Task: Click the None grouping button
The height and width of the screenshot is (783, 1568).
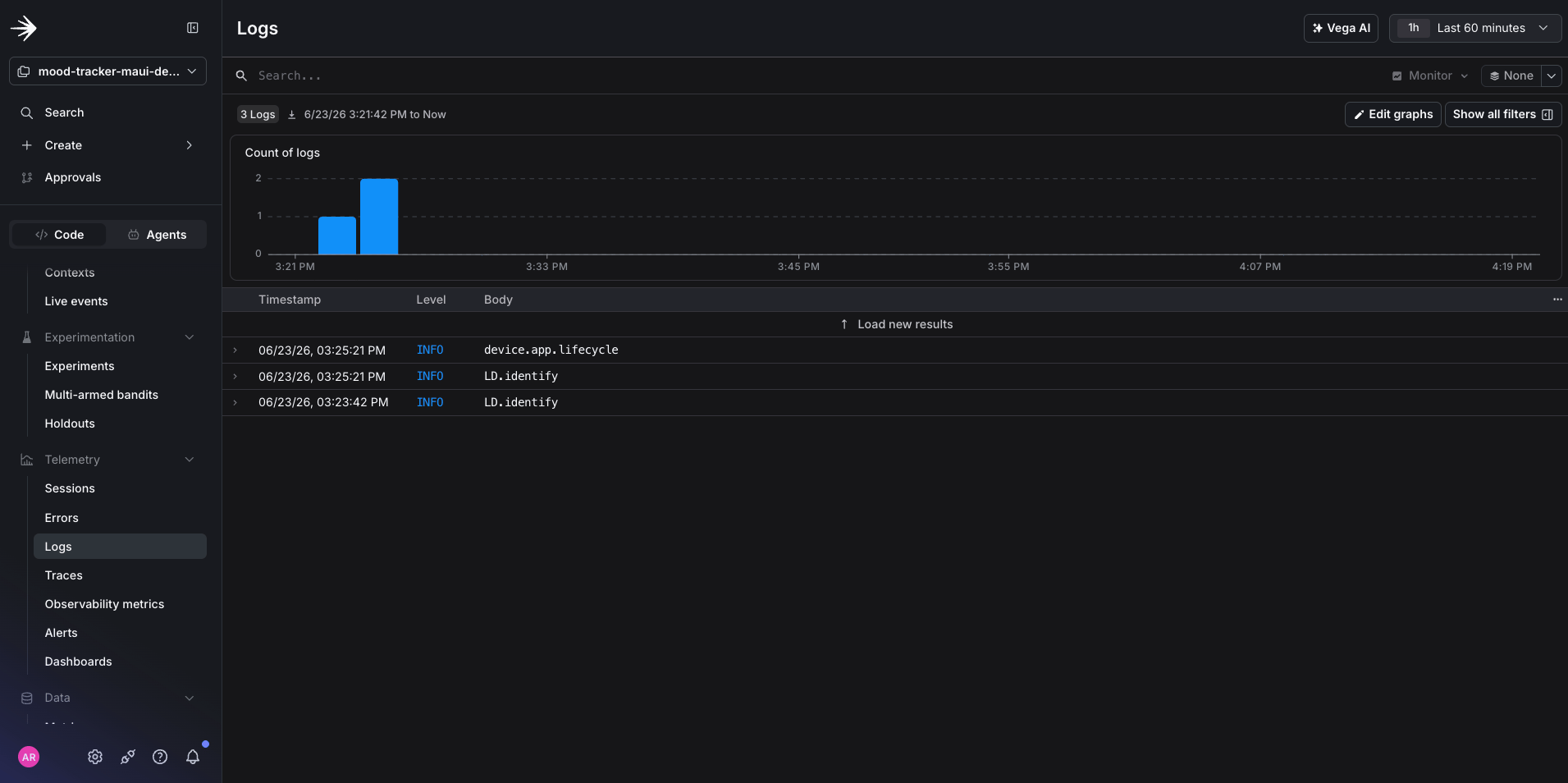Action: pyautogui.click(x=1511, y=76)
